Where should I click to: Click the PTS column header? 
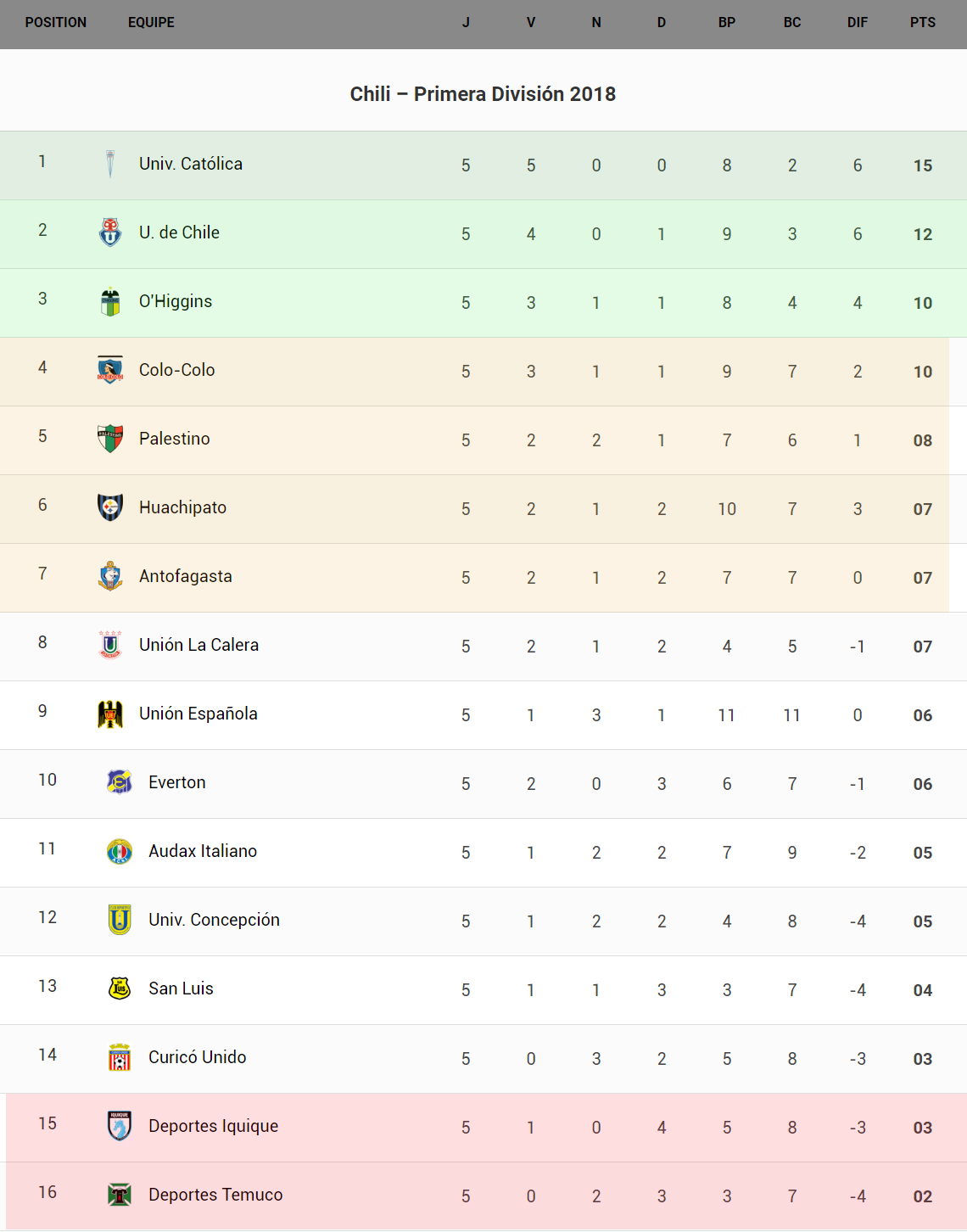coord(923,23)
